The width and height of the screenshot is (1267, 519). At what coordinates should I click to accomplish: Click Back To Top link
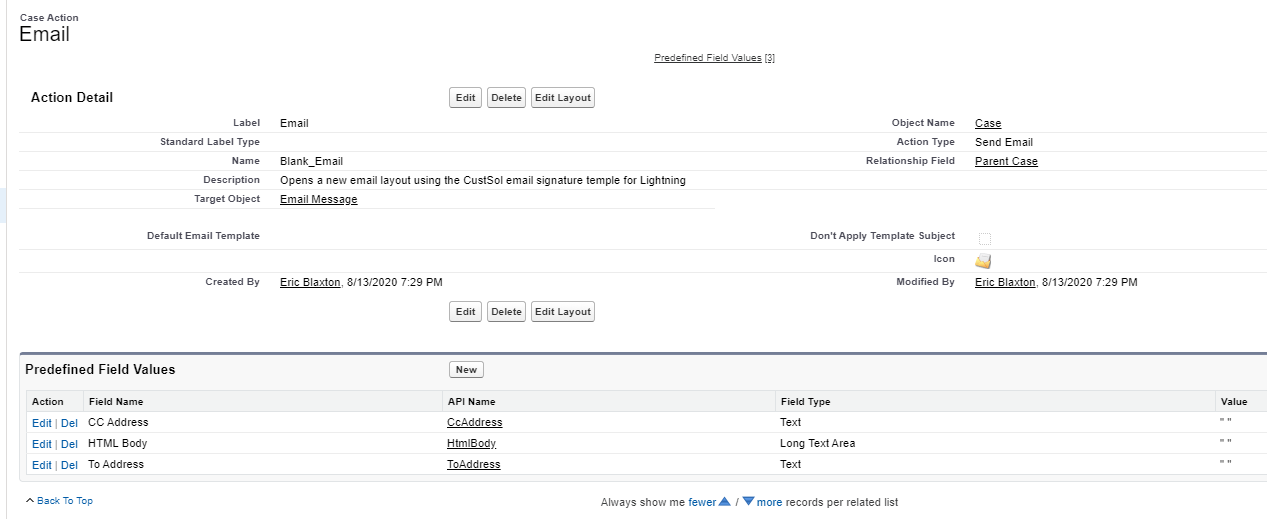point(64,501)
